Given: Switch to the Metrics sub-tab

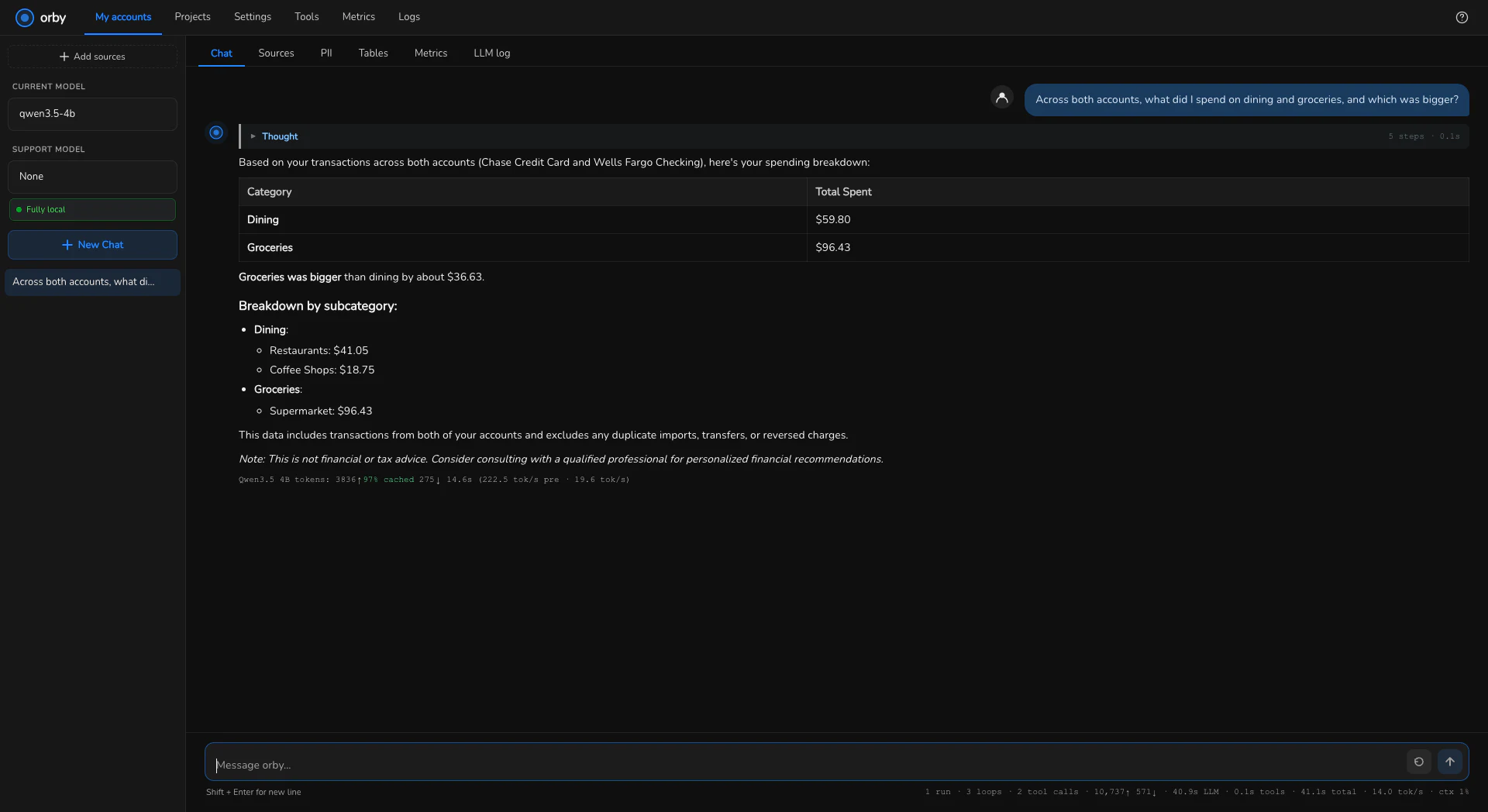Looking at the screenshot, I should pos(431,53).
